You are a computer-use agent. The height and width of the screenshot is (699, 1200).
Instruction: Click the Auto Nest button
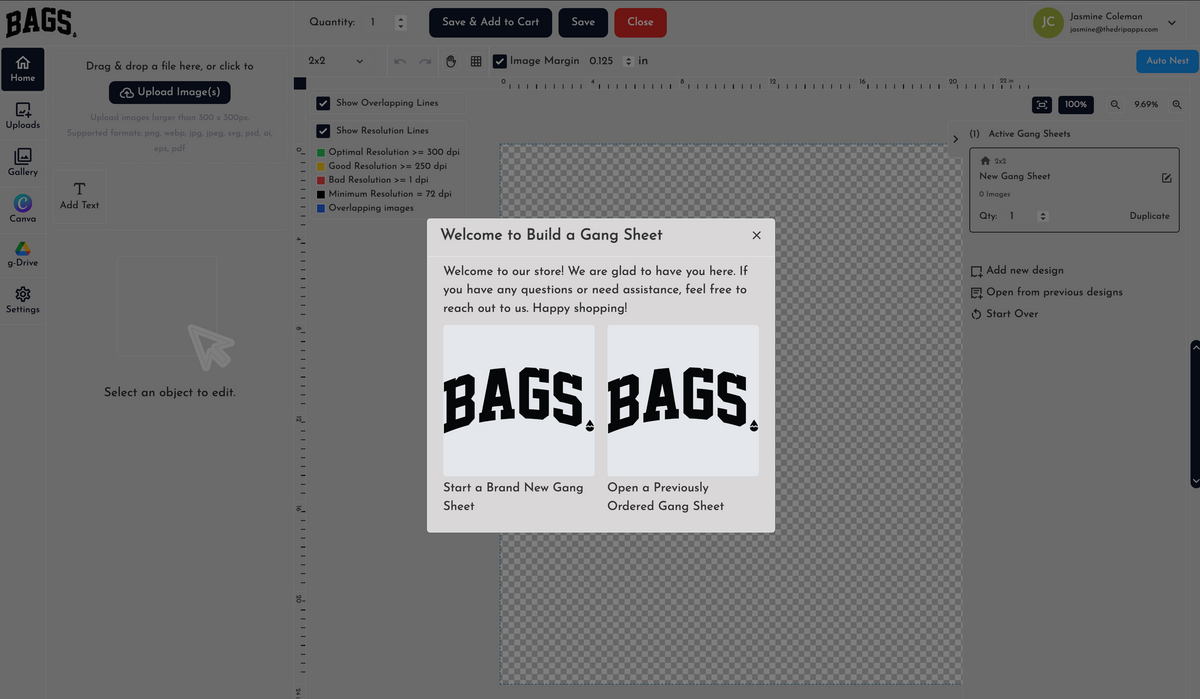[x=1167, y=61]
